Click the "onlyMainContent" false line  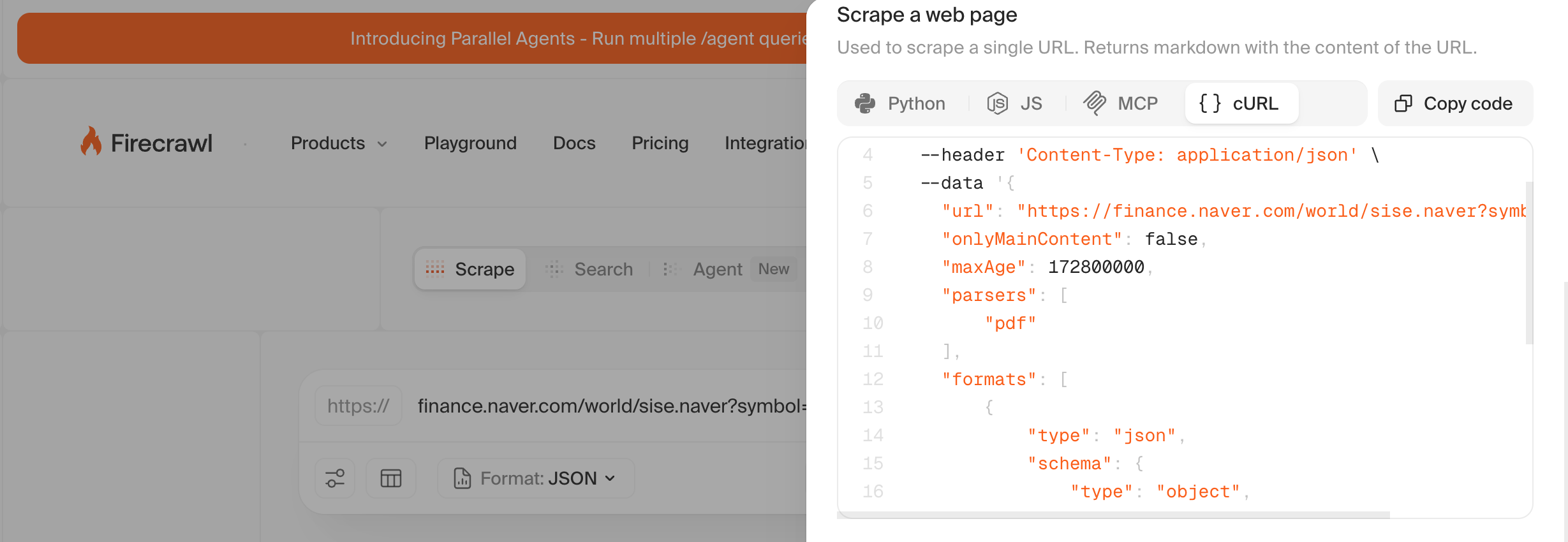pyautogui.click(x=1074, y=239)
